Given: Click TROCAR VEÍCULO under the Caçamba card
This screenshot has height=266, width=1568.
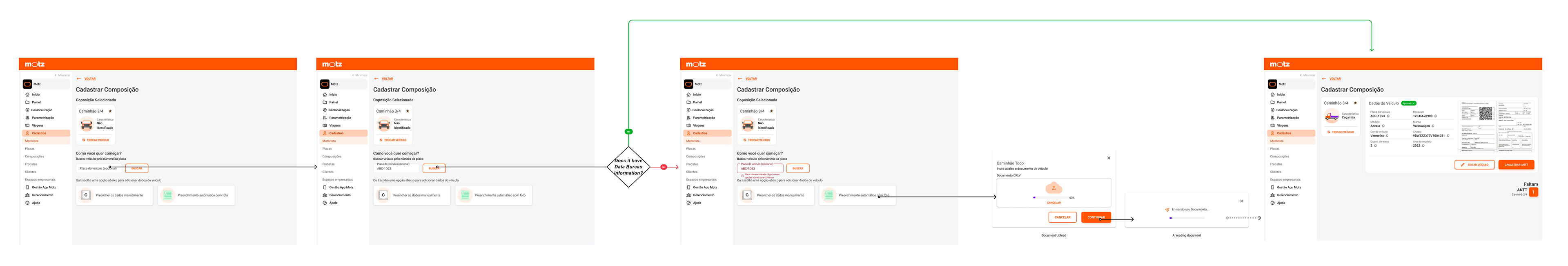Looking at the screenshot, I should coord(1341,132).
